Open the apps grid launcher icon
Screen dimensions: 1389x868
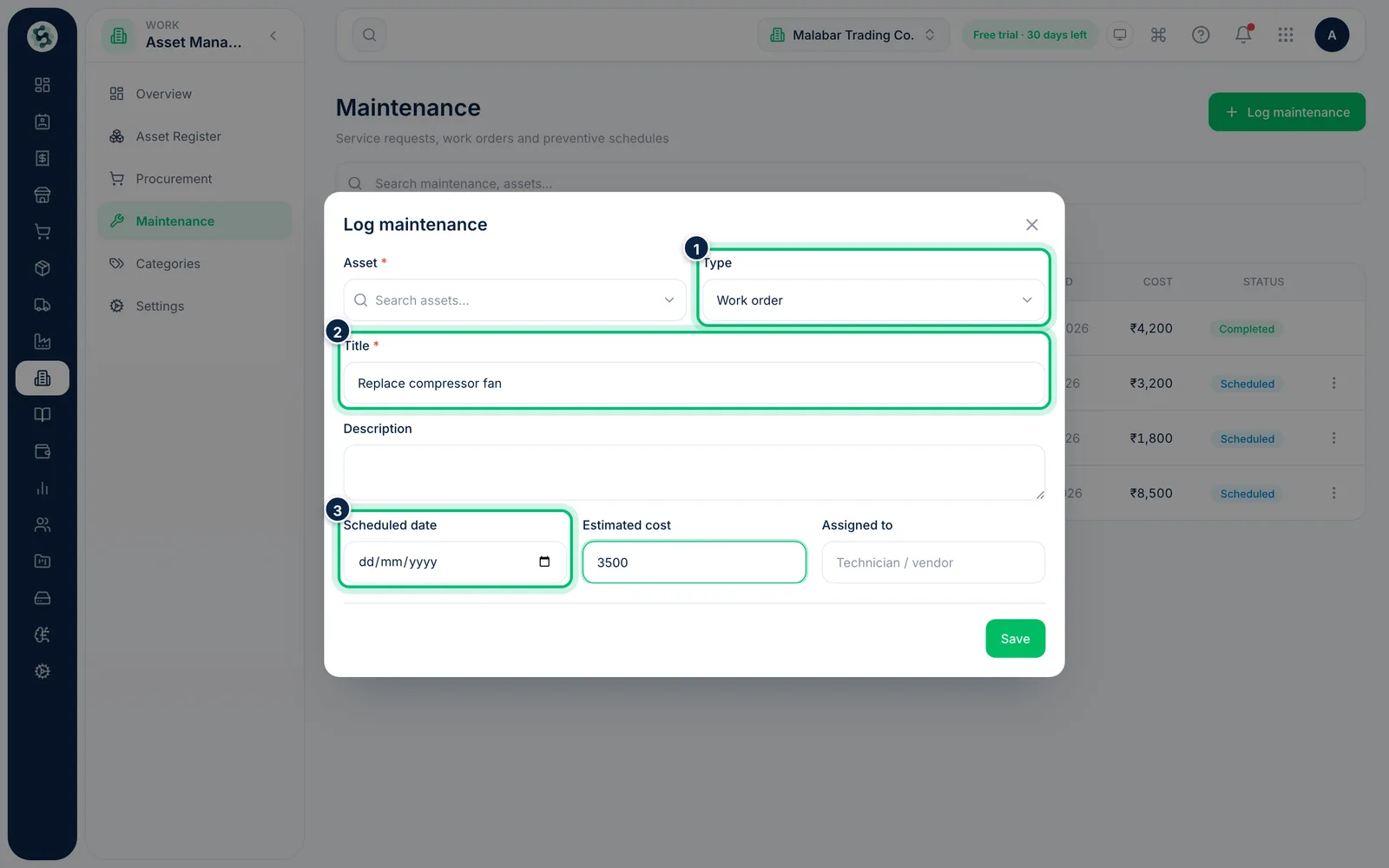1286,35
